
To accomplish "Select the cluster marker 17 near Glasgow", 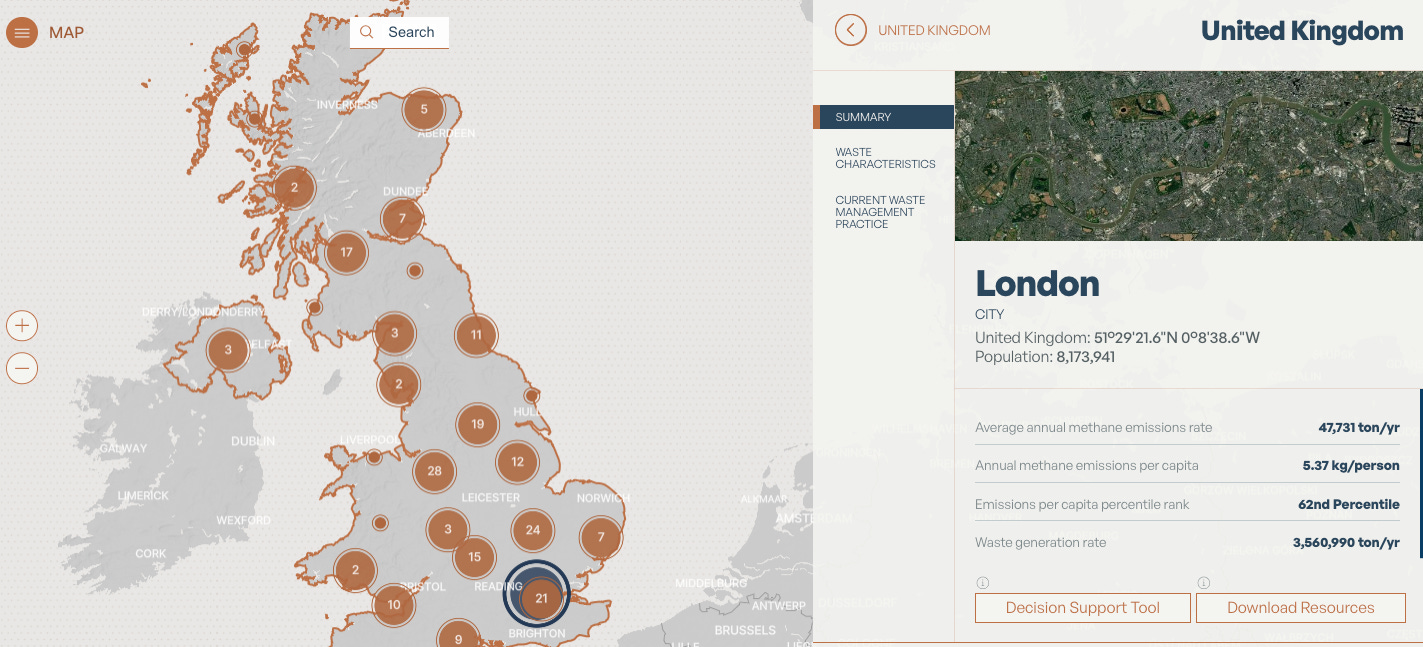I will (x=347, y=253).
